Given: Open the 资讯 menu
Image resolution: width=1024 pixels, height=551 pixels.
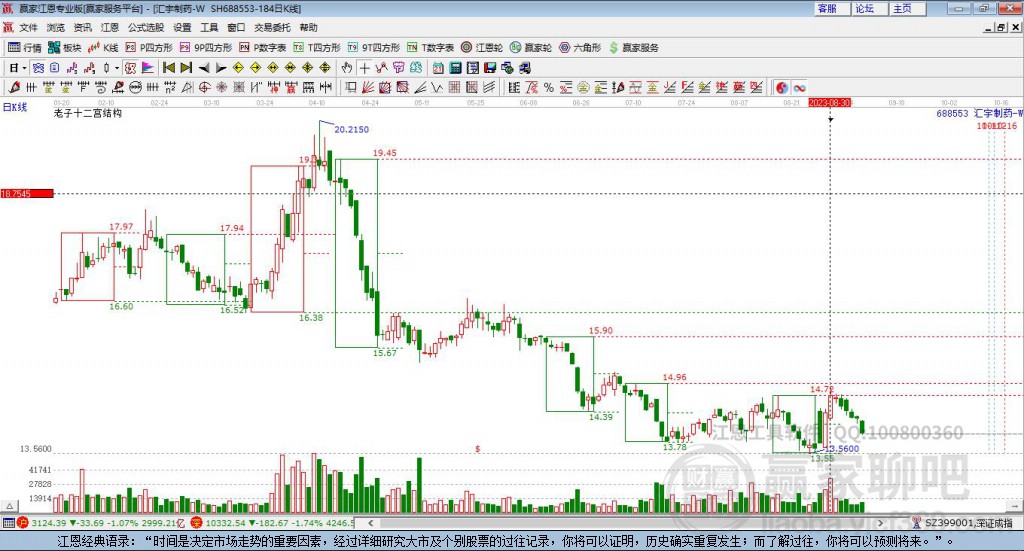Looking at the screenshot, I should click(82, 27).
